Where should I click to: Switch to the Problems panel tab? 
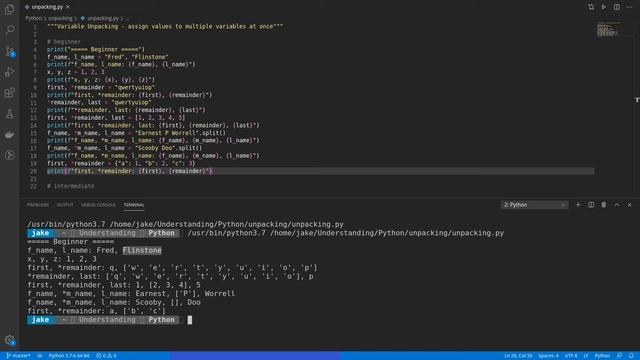[x=38, y=205]
